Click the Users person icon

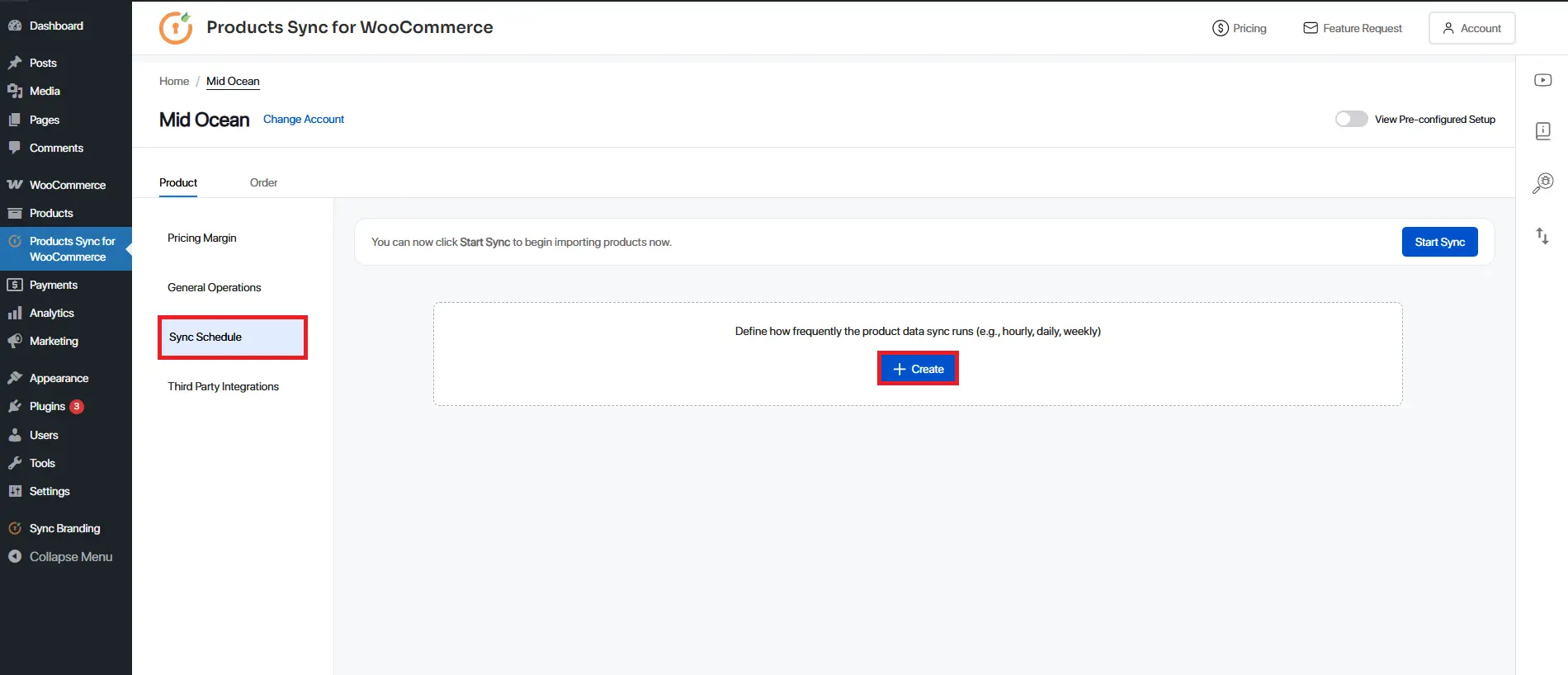(15, 435)
